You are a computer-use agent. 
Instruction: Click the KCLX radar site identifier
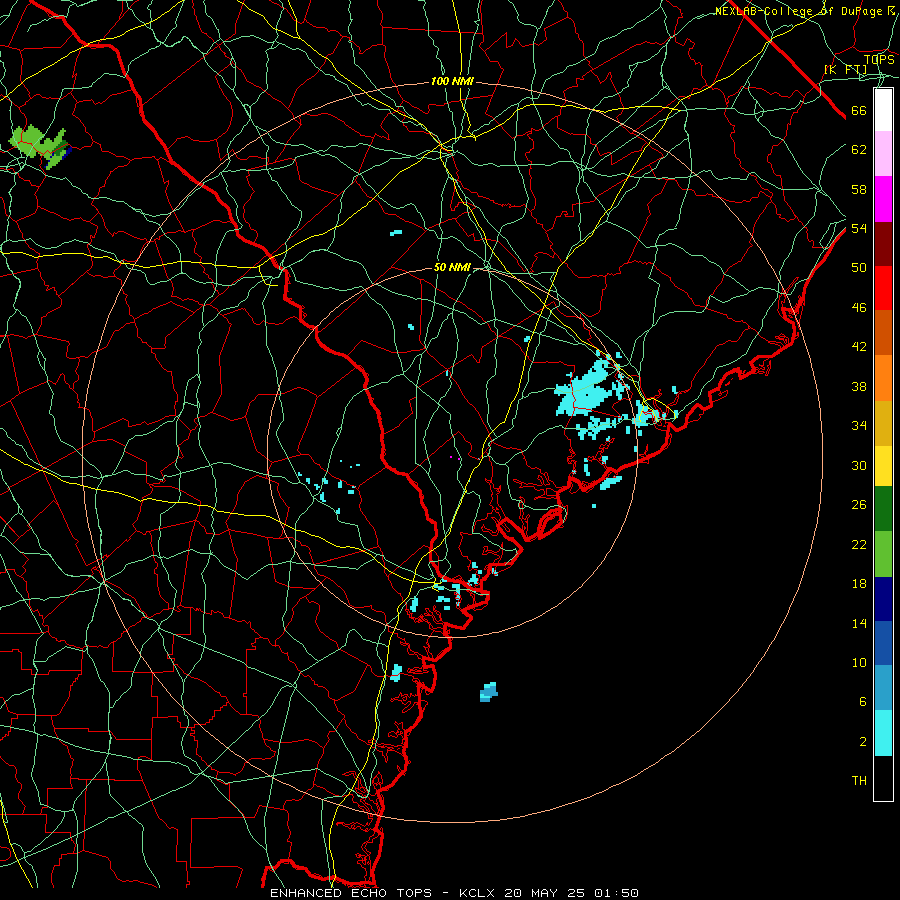(x=479, y=893)
